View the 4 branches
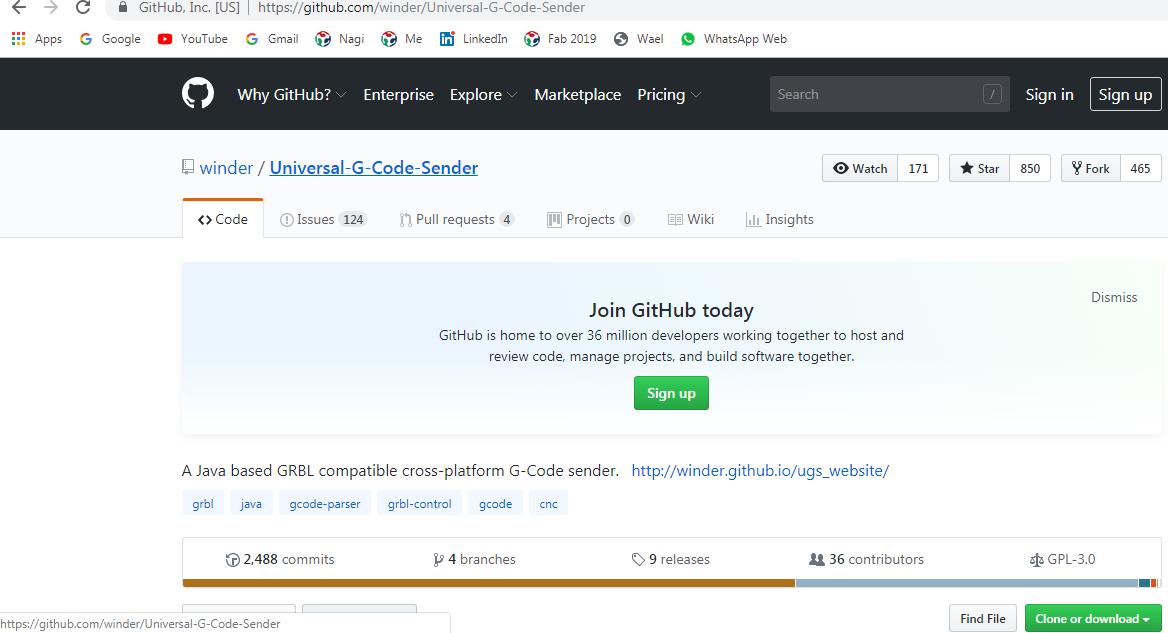The width and height of the screenshot is (1168, 633). tap(474, 559)
